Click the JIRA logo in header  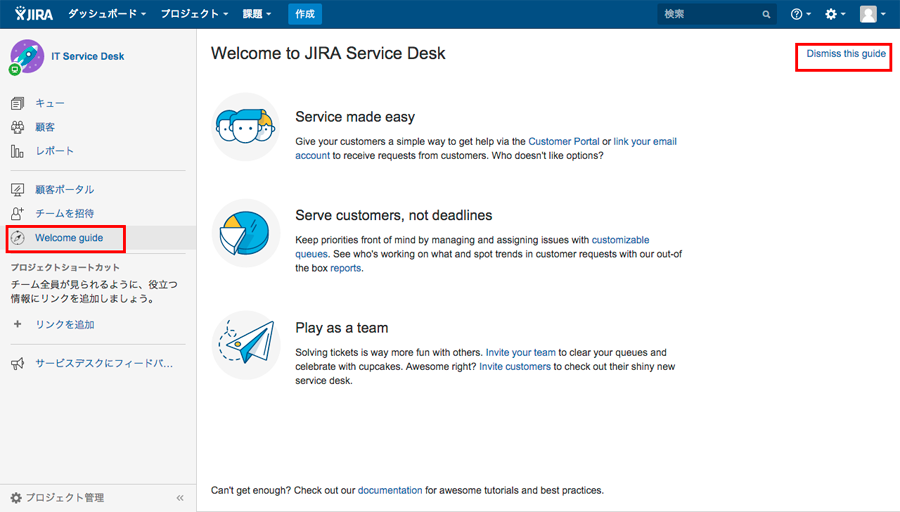click(x=34, y=14)
